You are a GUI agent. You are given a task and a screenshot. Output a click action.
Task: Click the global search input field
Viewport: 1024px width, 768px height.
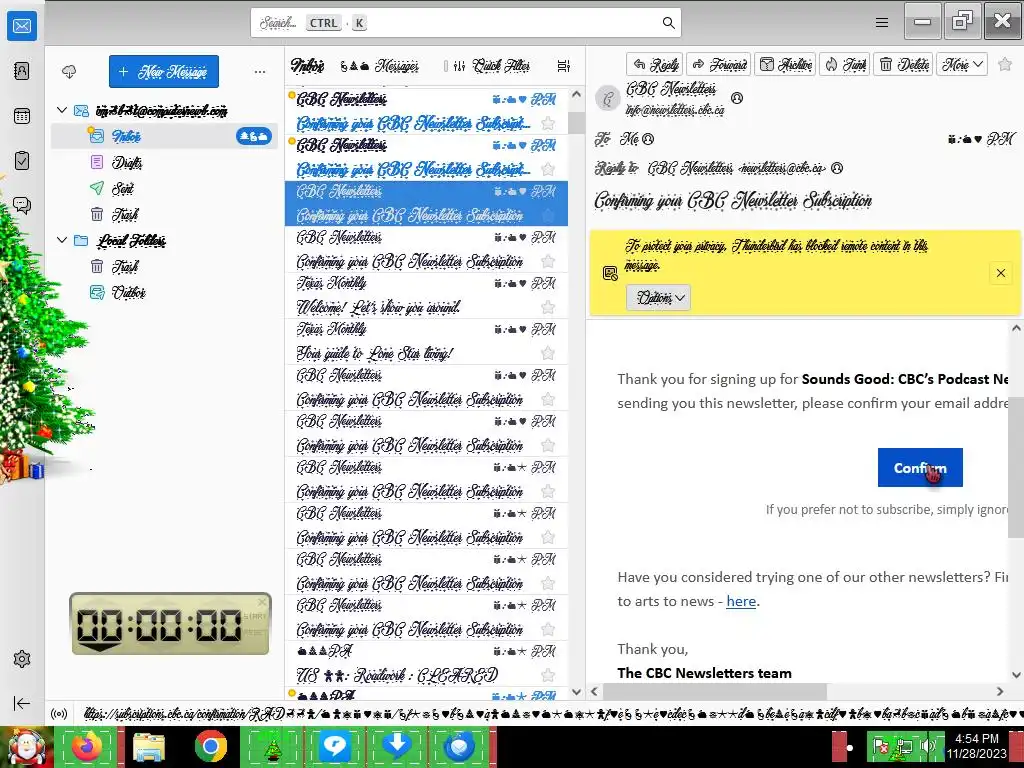pos(466,23)
